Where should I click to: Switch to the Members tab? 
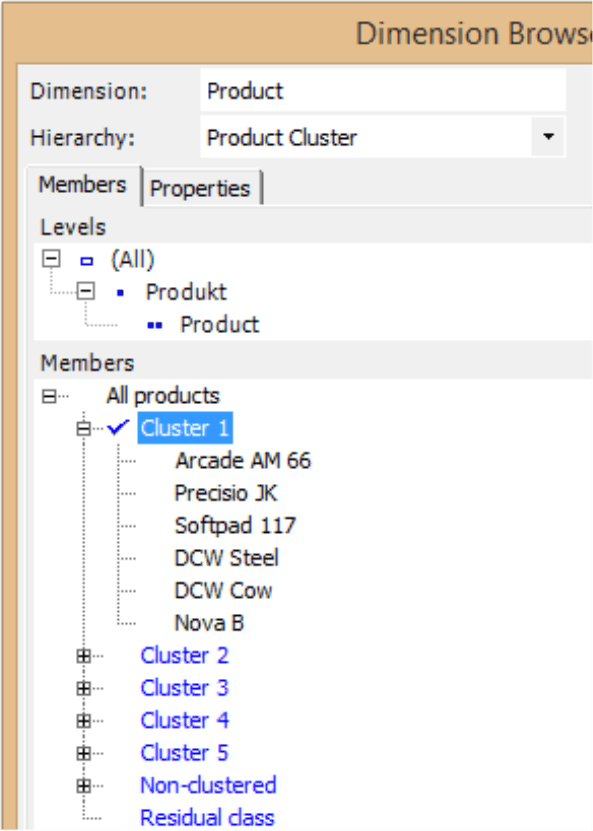click(83, 185)
